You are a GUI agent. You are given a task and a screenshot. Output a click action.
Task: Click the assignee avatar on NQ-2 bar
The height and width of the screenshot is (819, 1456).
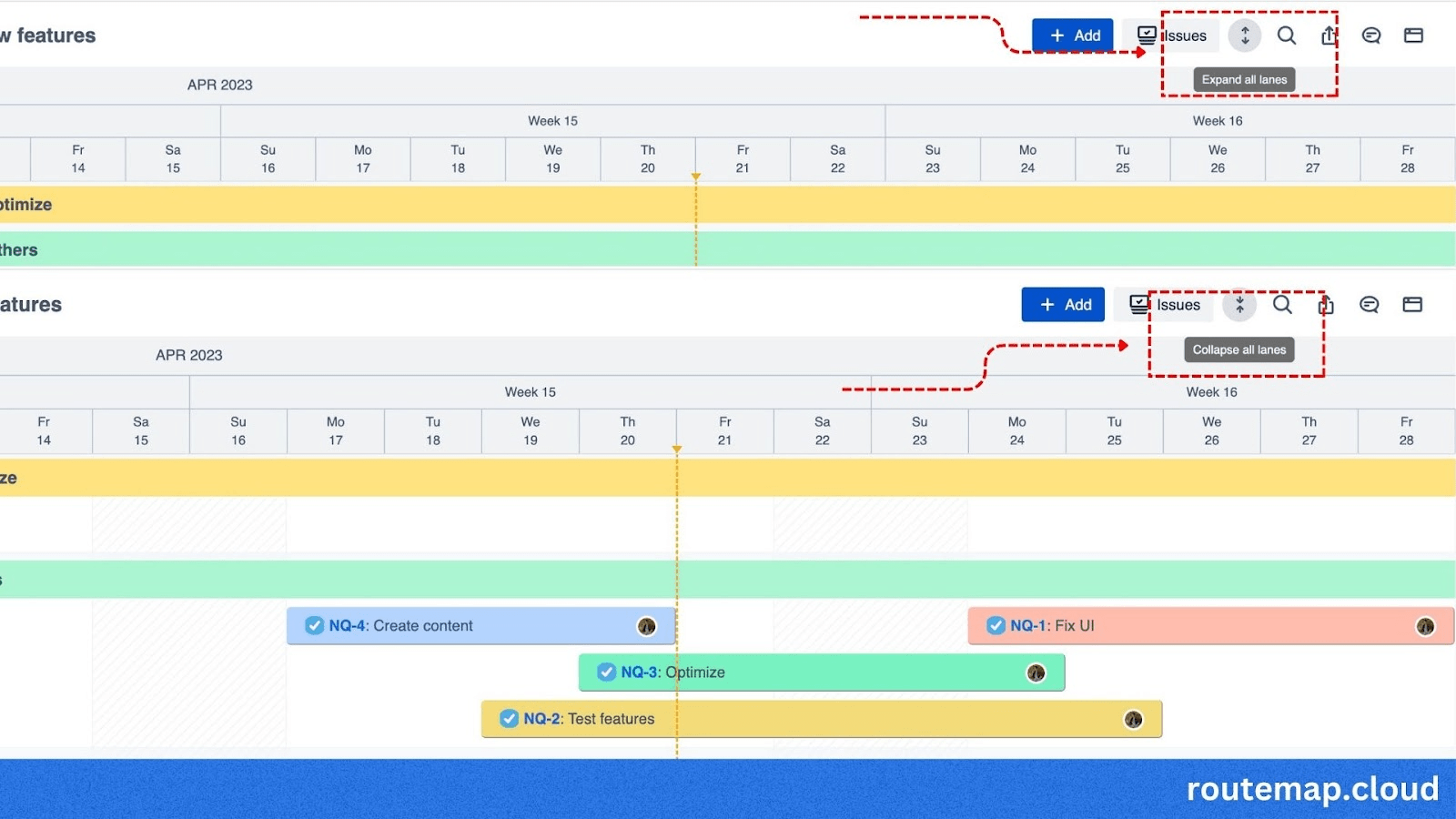pyautogui.click(x=1133, y=720)
